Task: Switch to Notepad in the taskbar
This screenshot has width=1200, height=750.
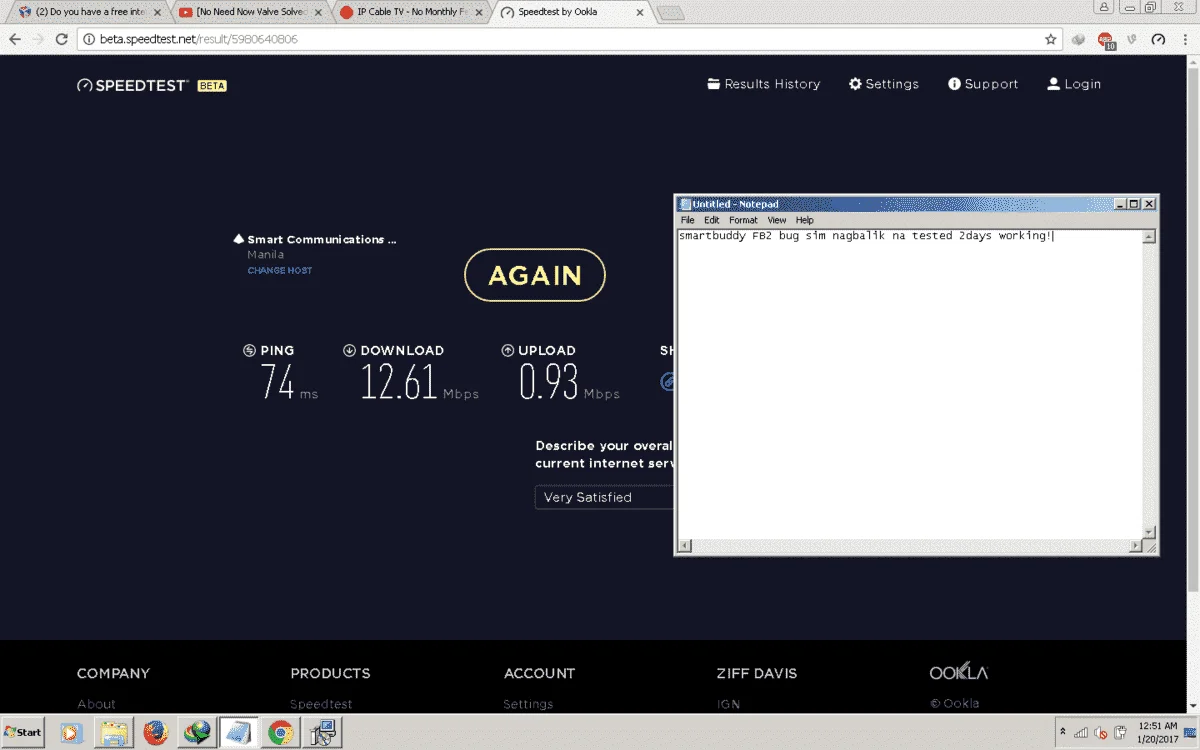Action: [238, 733]
